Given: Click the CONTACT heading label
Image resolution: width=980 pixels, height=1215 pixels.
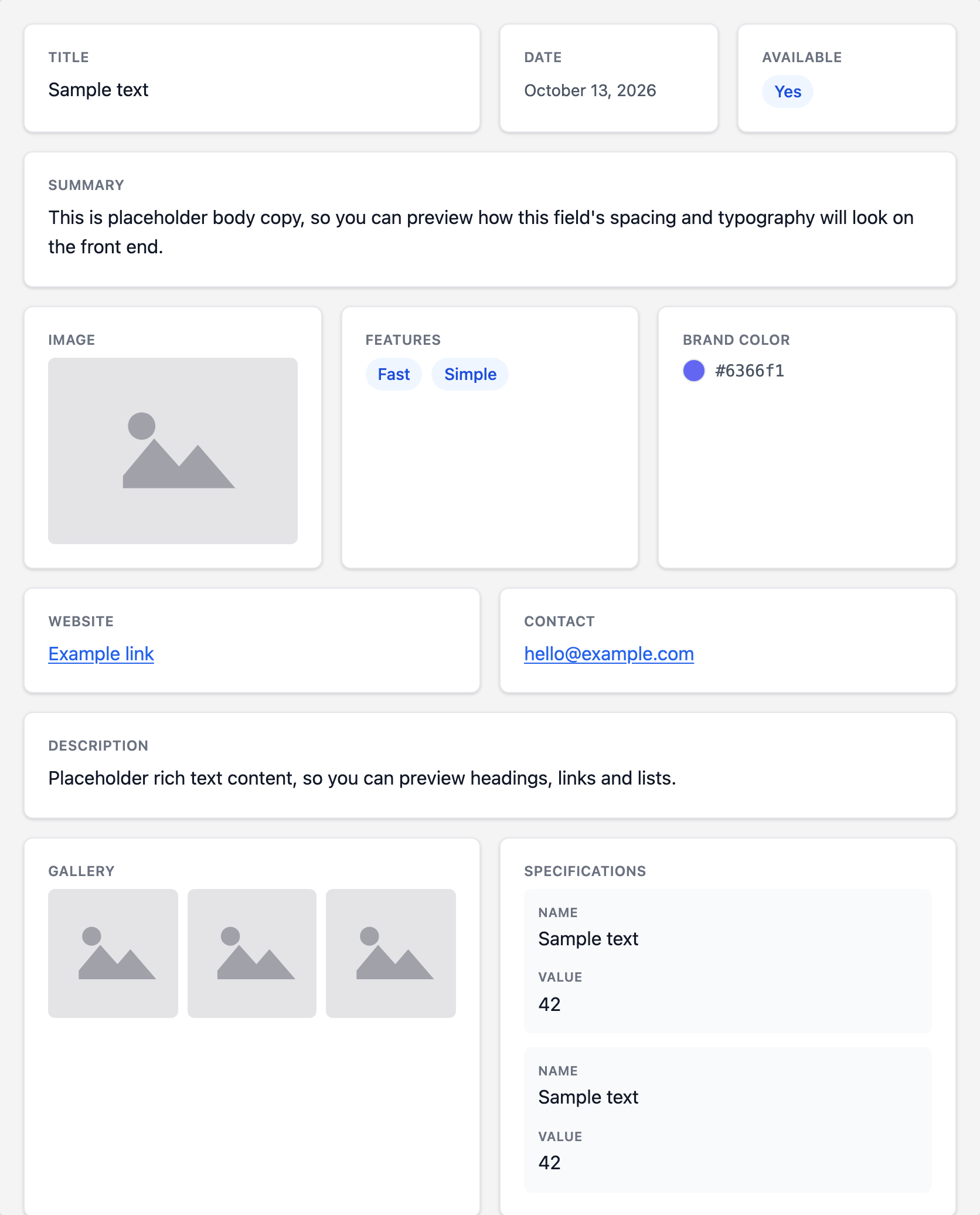Looking at the screenshot, I should click(559, 622).
